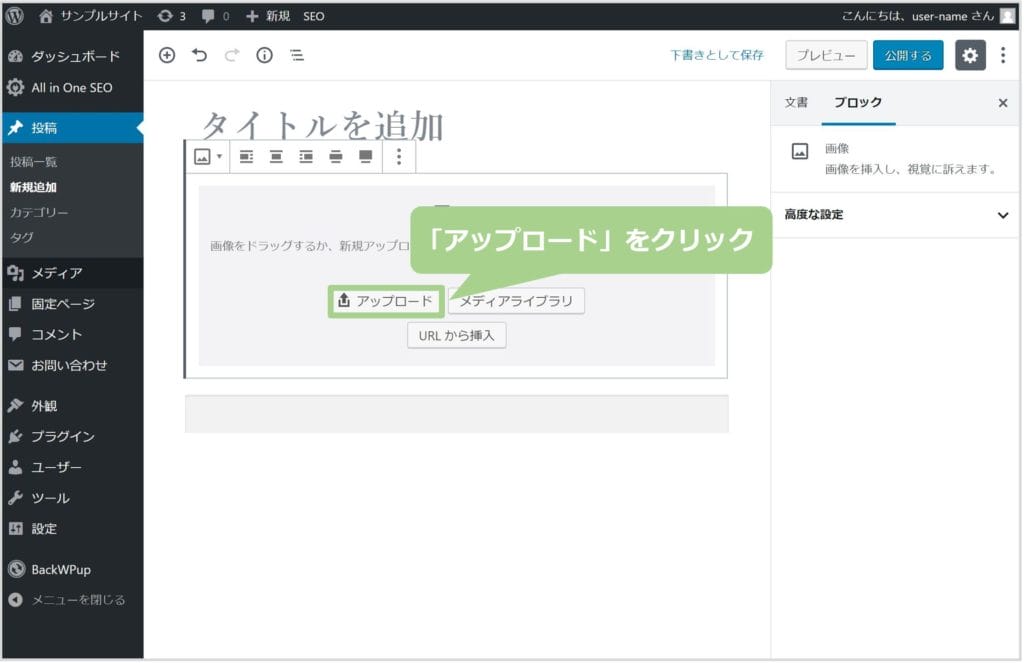The image size is (1024, 663).
Task: Click the アップロード button
Action: pyautogui.click(x=386, y=300)
